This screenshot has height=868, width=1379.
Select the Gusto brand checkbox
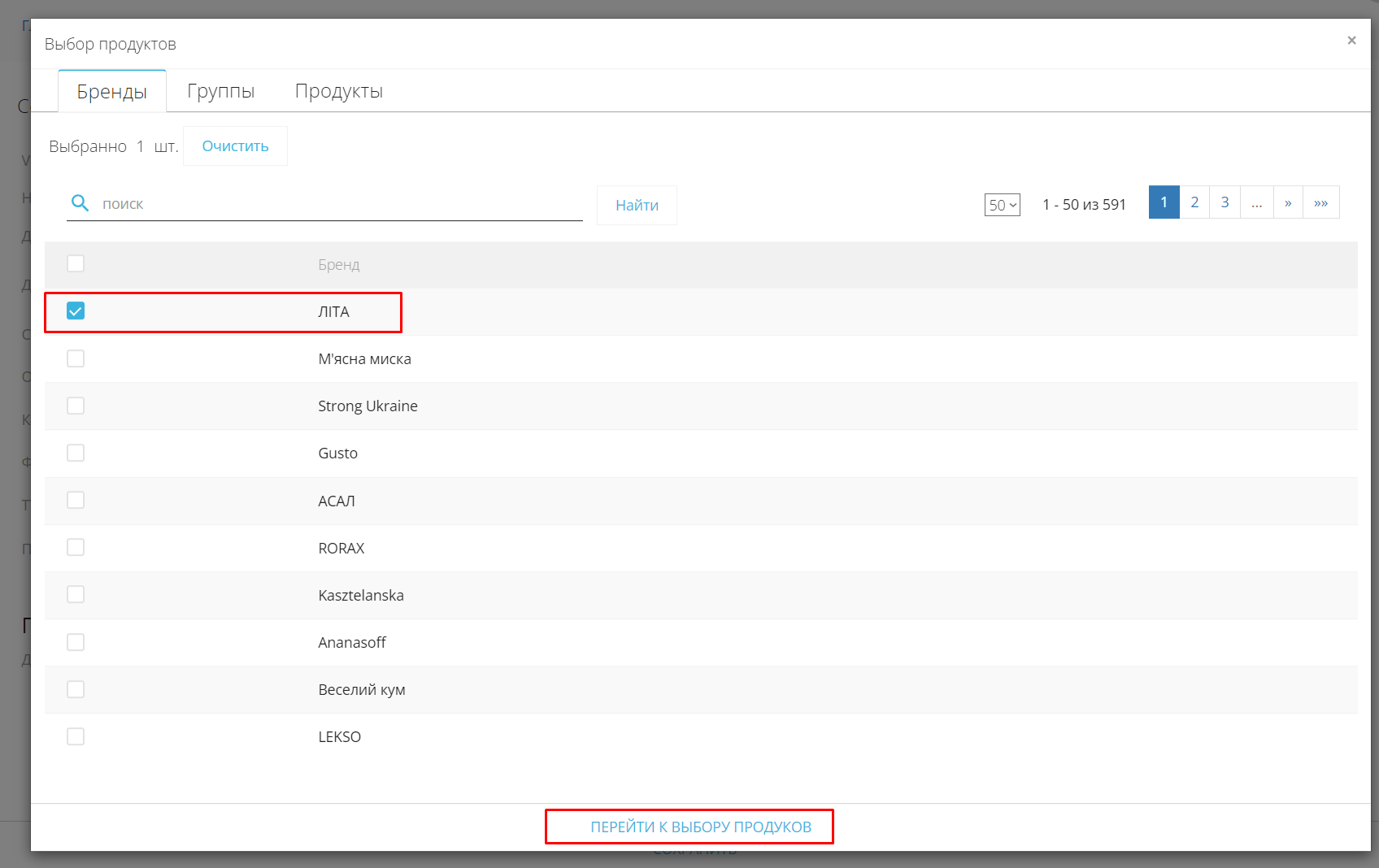coord(76,453)
